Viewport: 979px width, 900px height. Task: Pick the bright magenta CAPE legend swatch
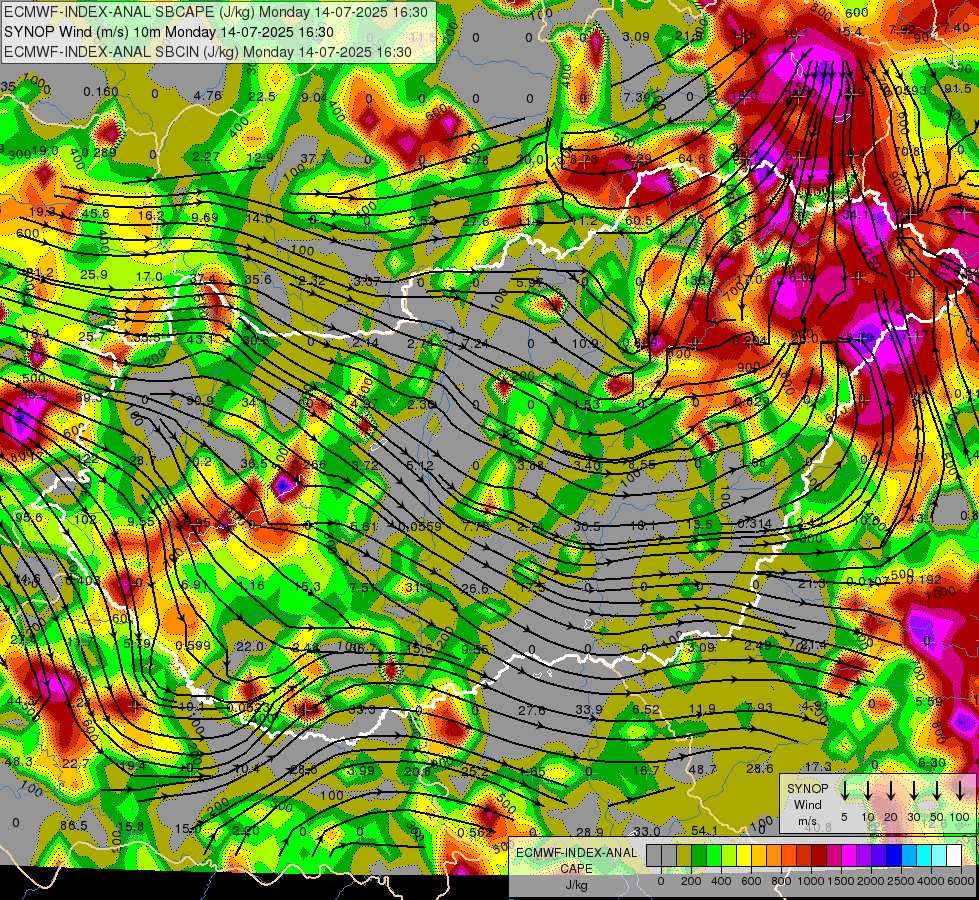click(849, 855)
